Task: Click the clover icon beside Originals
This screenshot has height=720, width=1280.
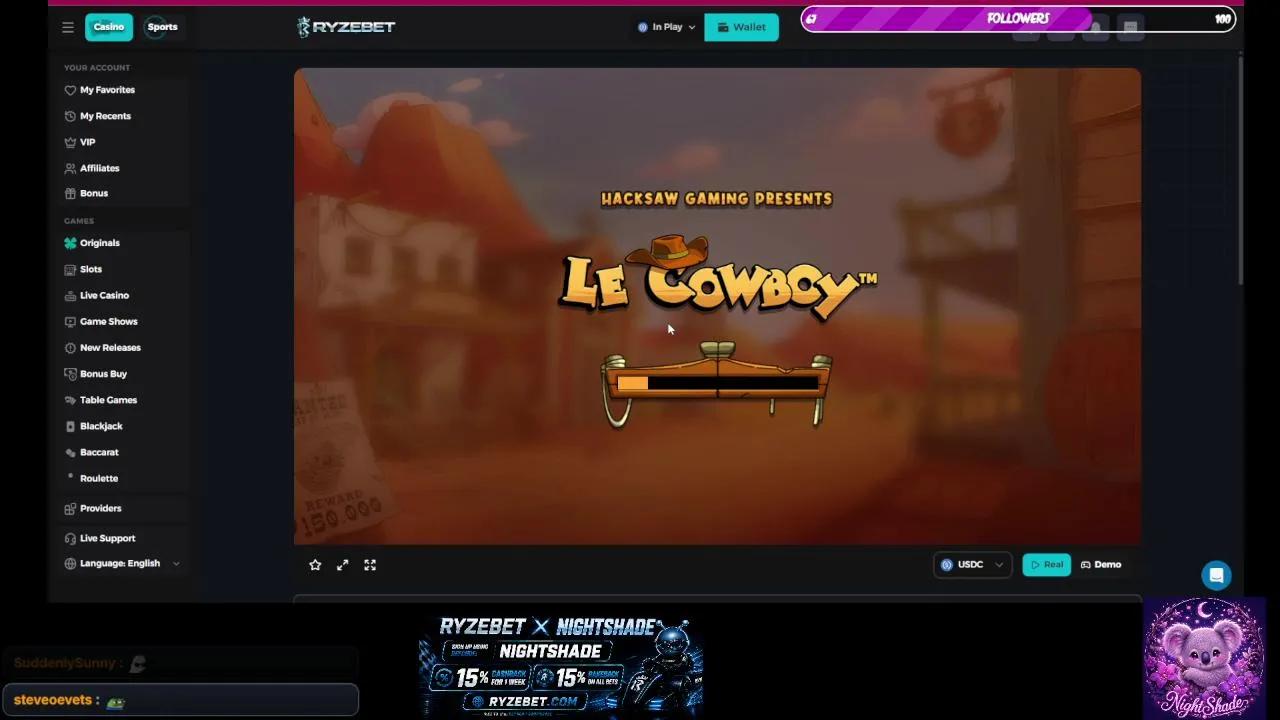Action: (x=70, y=243)
